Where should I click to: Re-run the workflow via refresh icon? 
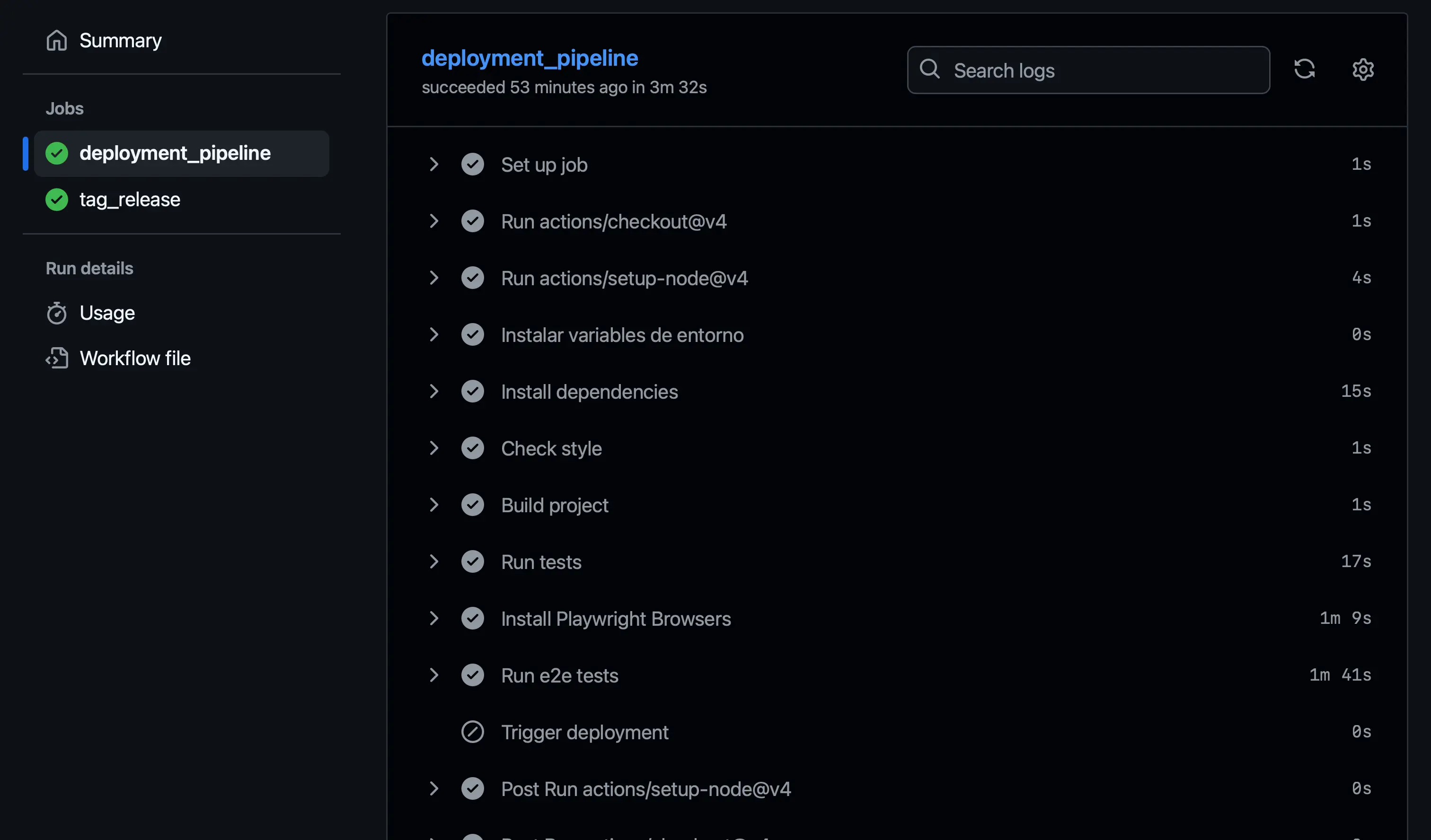click(1304, 69)
